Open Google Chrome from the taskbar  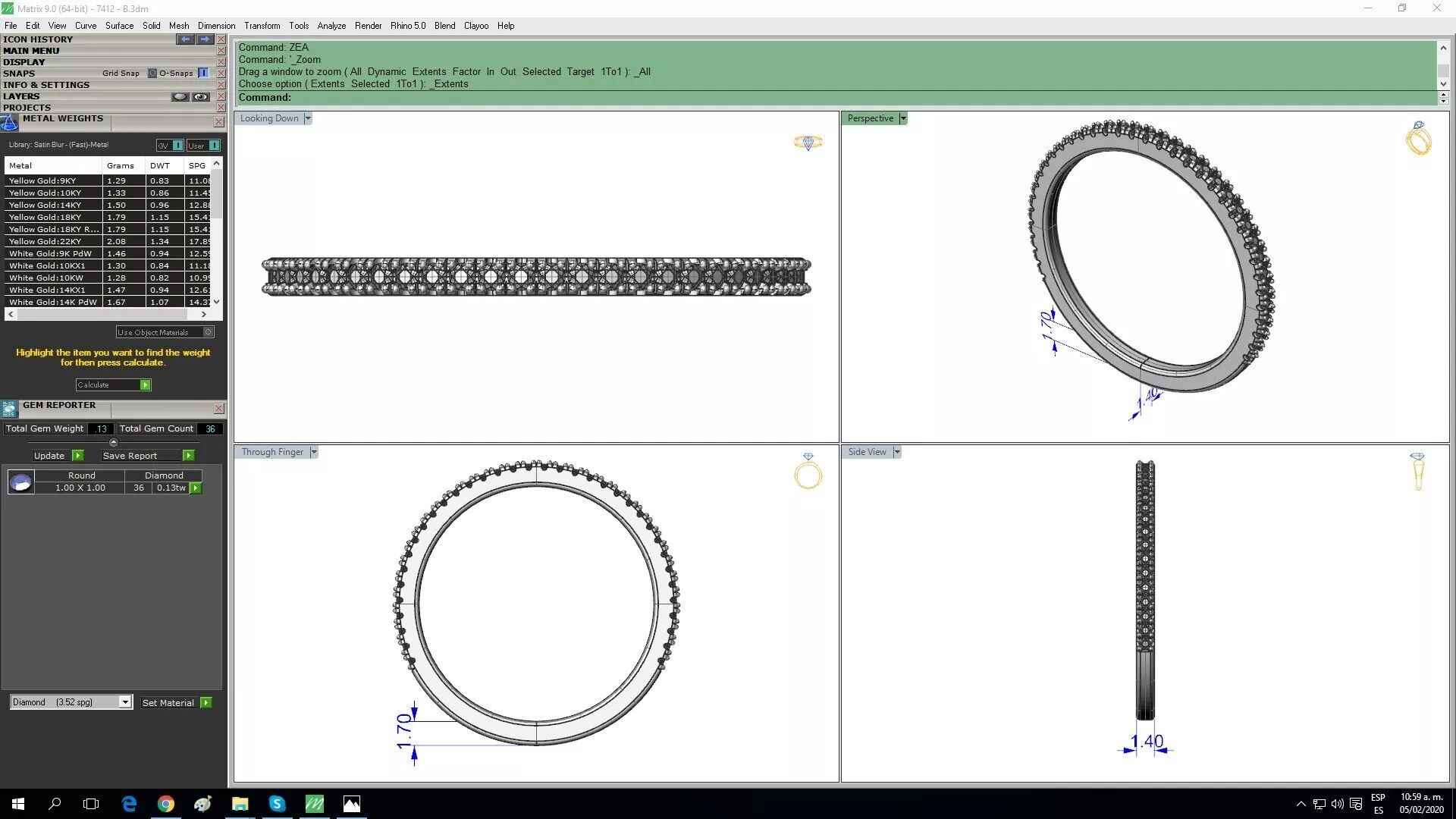click(x=165, y=804)
